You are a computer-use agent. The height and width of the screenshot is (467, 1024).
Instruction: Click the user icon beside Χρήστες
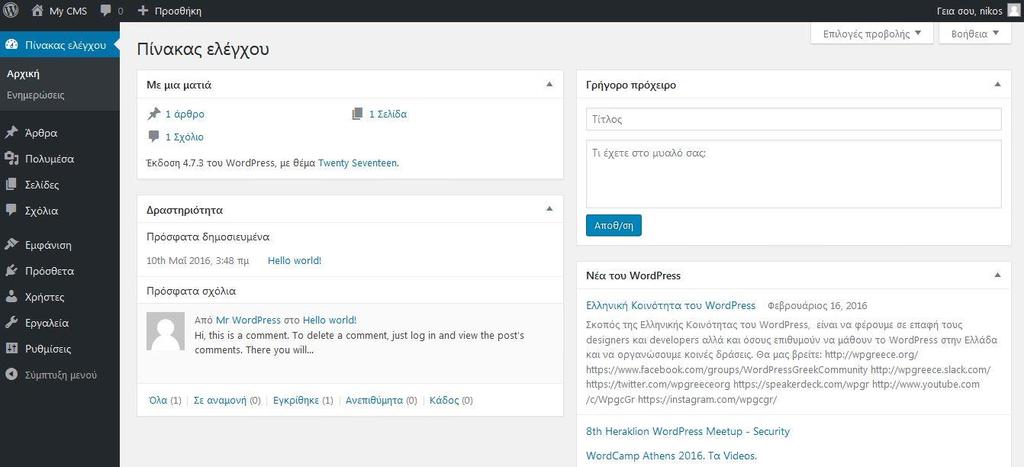10,297
